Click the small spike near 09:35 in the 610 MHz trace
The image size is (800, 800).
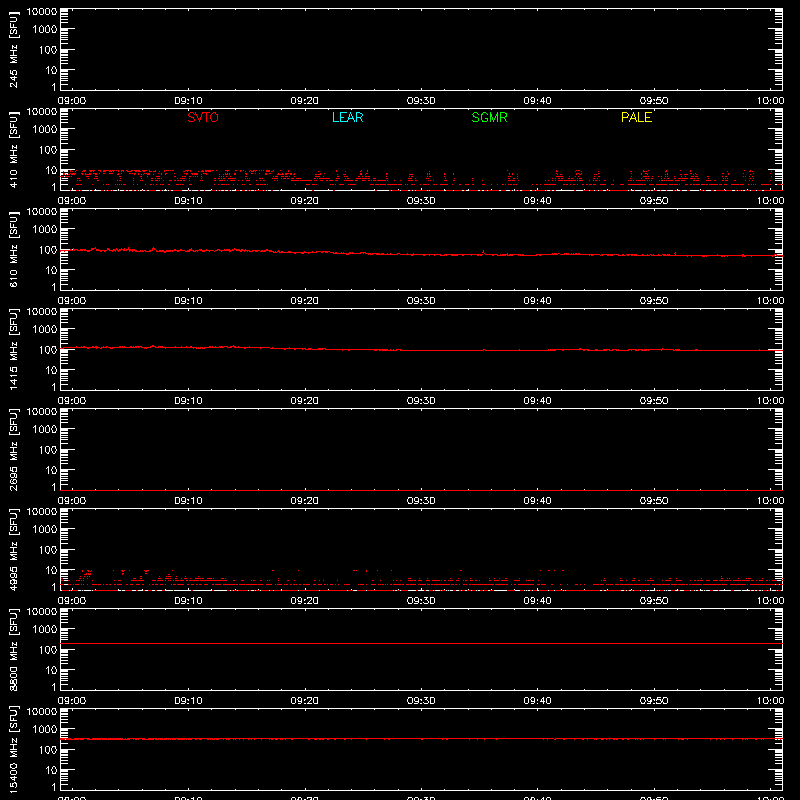tap(483, 252)
